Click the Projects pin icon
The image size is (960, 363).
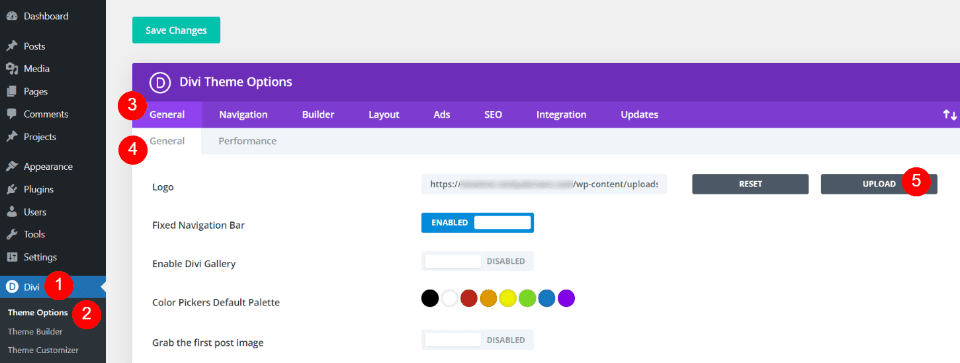pyautogui.click(x=11, y=137)
